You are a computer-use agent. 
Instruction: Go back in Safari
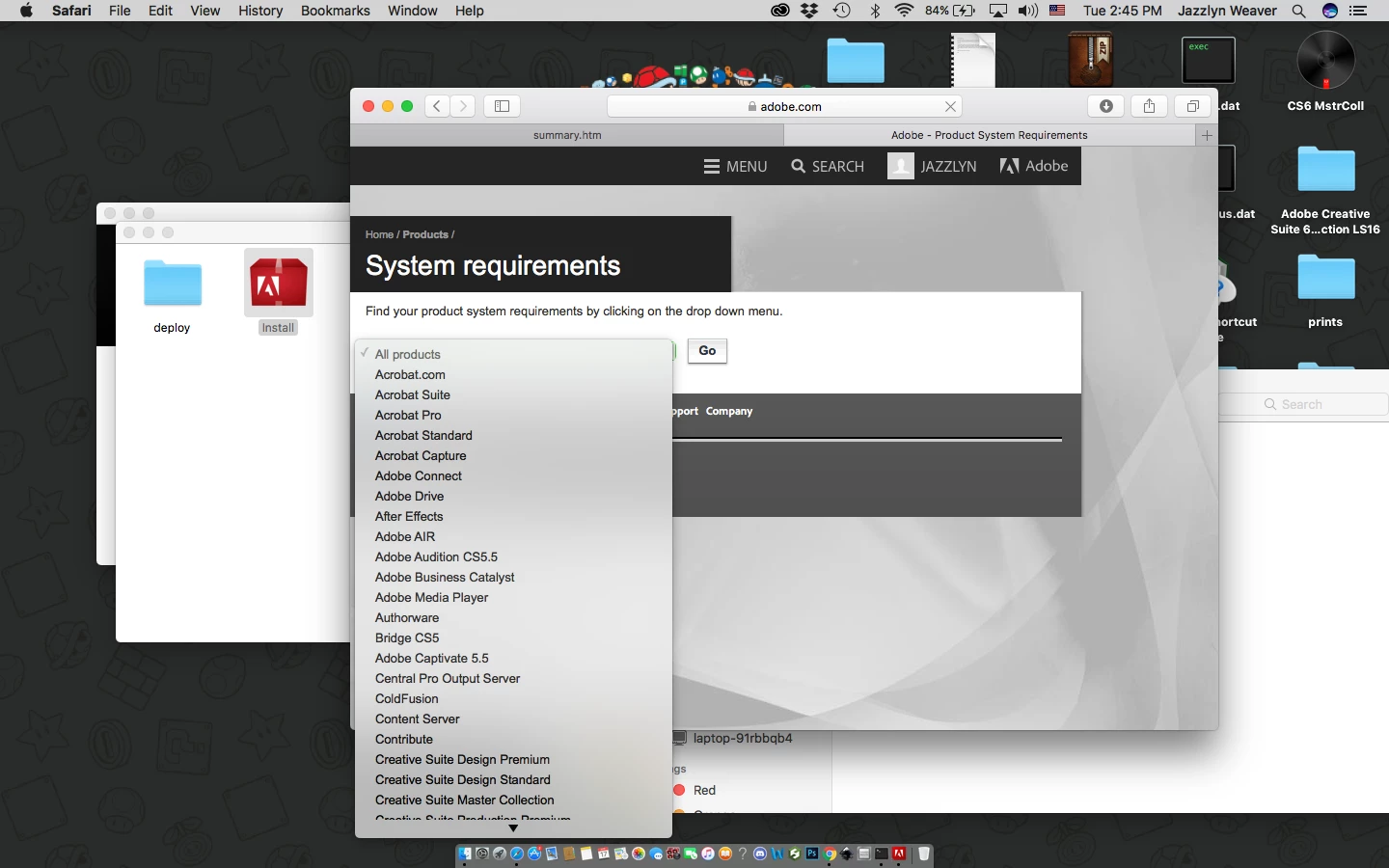point(437,106)
